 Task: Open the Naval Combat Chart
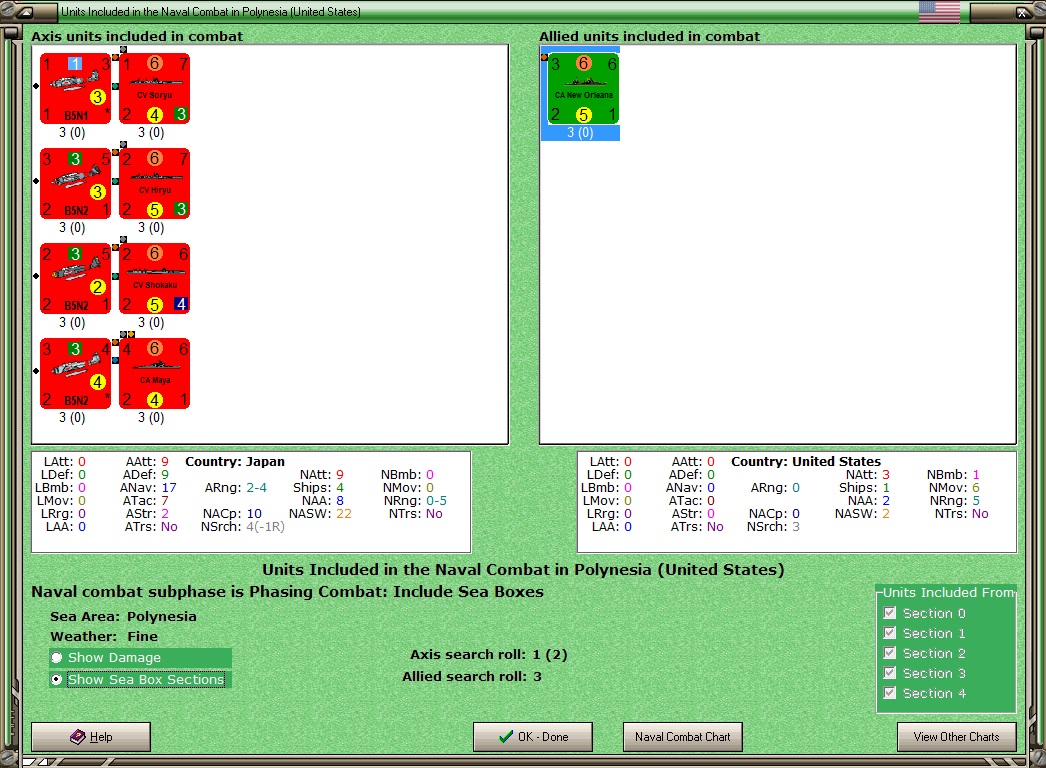682,737
